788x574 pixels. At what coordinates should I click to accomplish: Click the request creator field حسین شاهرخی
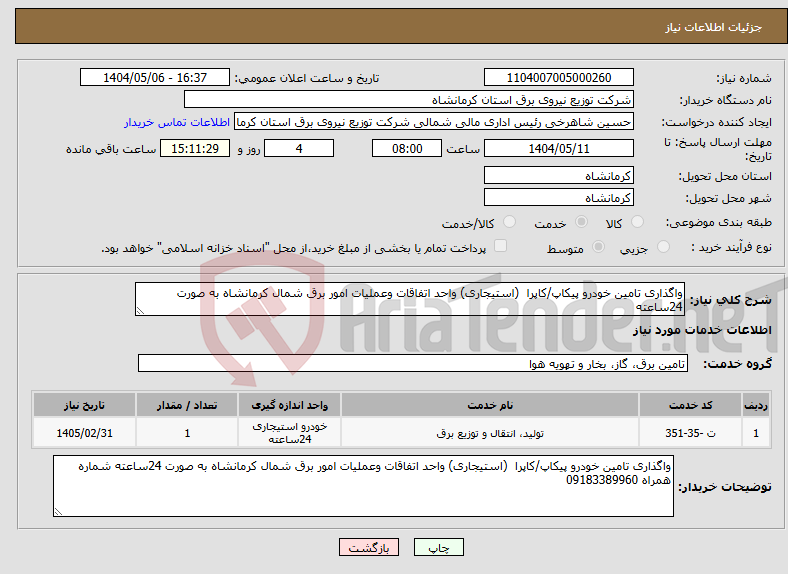pos(434,122)
